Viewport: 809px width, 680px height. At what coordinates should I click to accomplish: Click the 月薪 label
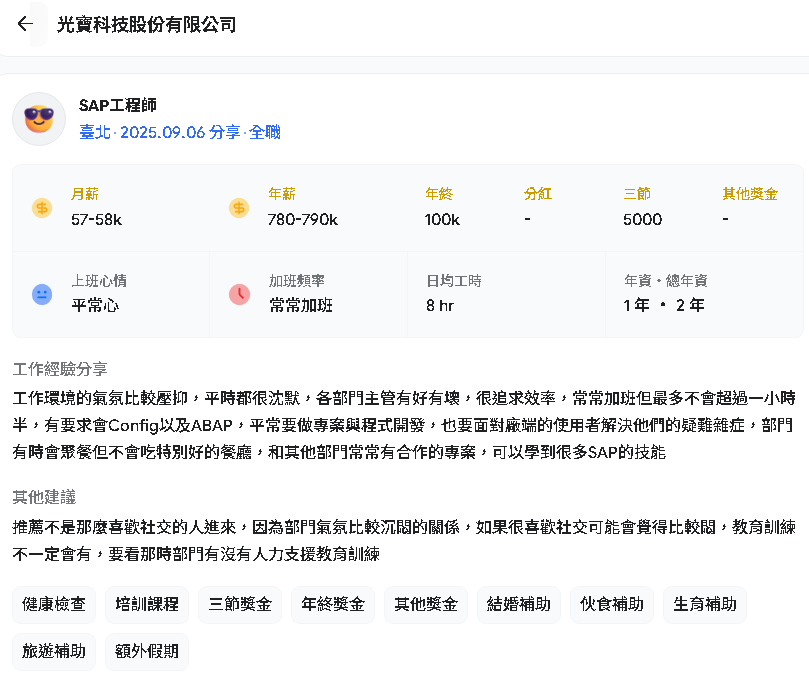pos(85,194)
